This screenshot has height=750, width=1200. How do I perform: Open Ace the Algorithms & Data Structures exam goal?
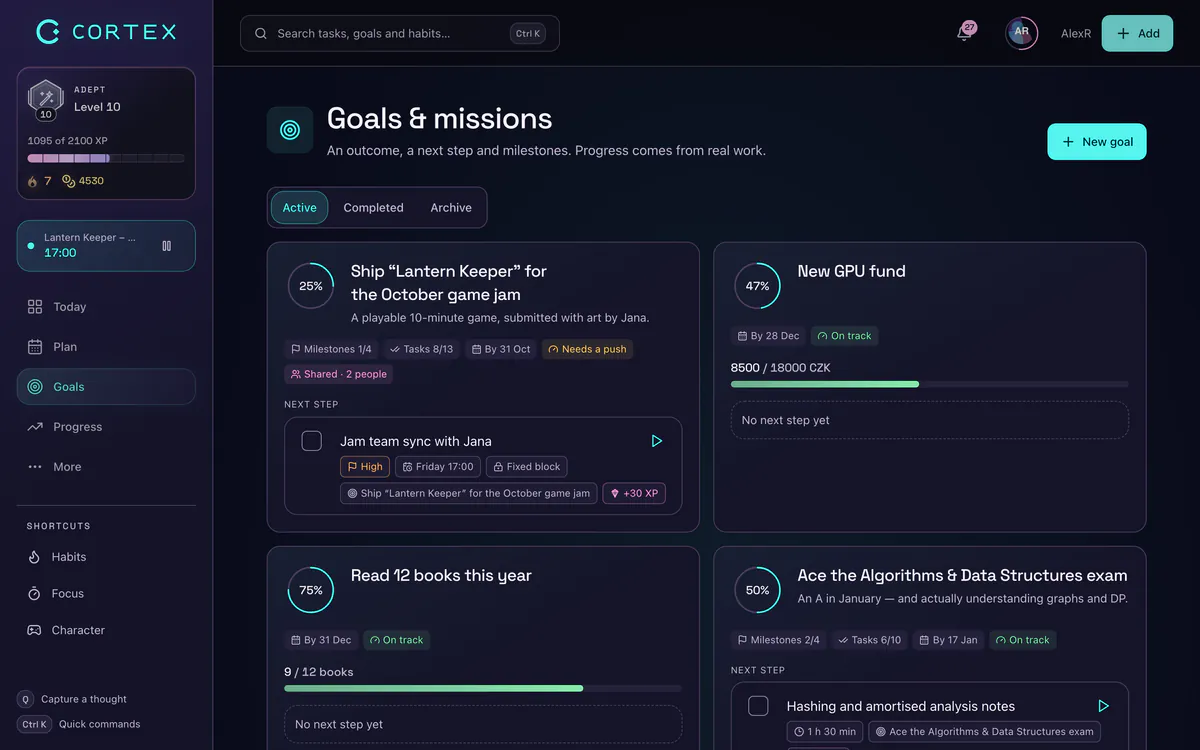pyautogui.click(x=963, y=576)
